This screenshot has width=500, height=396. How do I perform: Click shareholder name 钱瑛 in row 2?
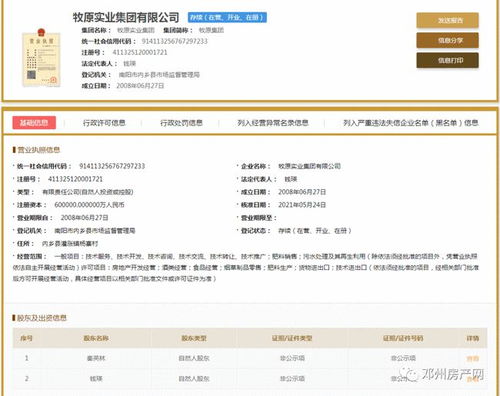[96, 379]
